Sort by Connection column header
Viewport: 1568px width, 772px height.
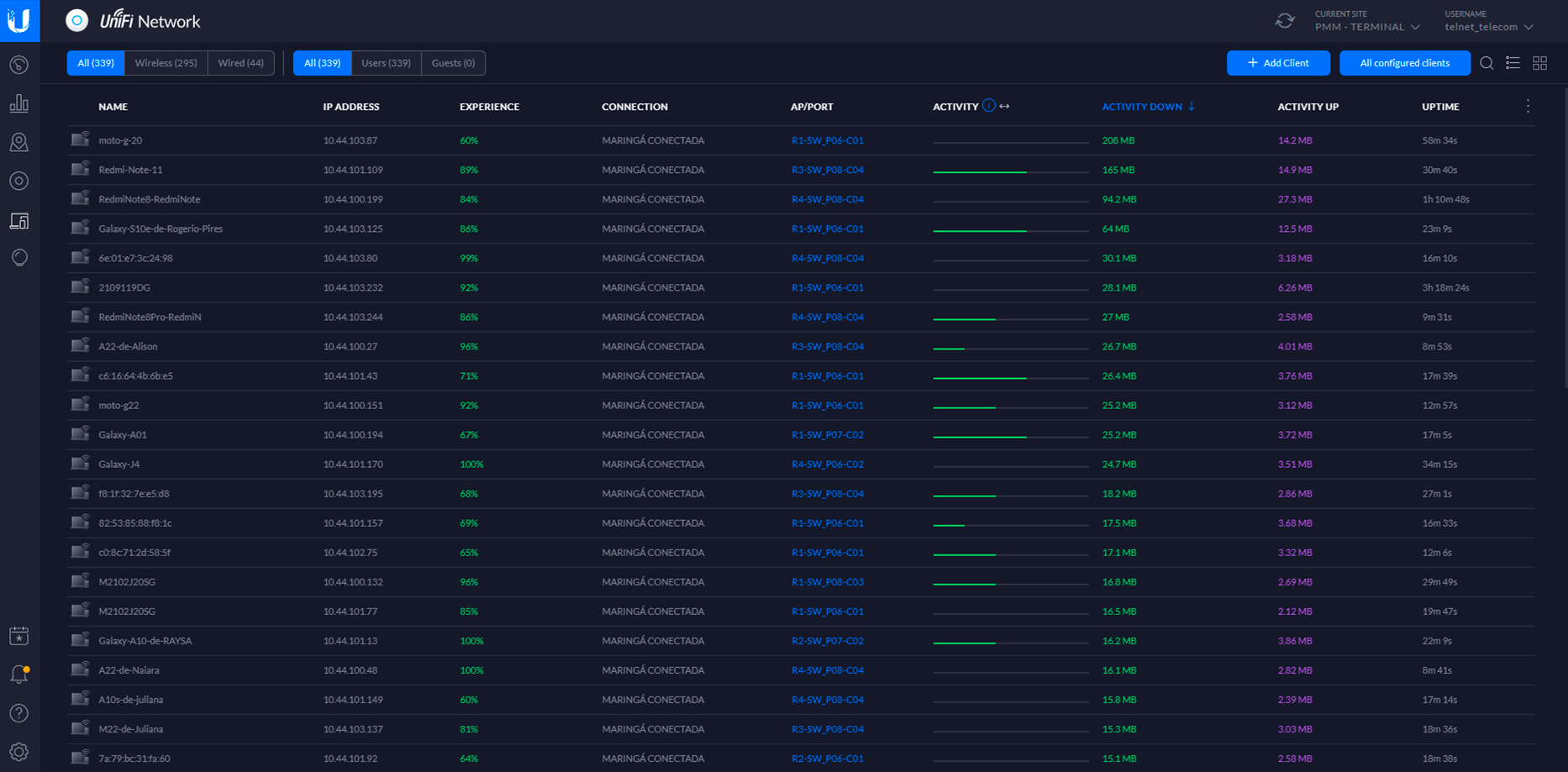pos(634,107)
